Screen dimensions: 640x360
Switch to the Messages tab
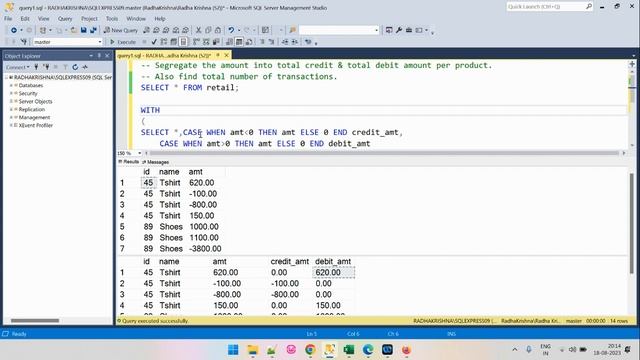[156, 162]
